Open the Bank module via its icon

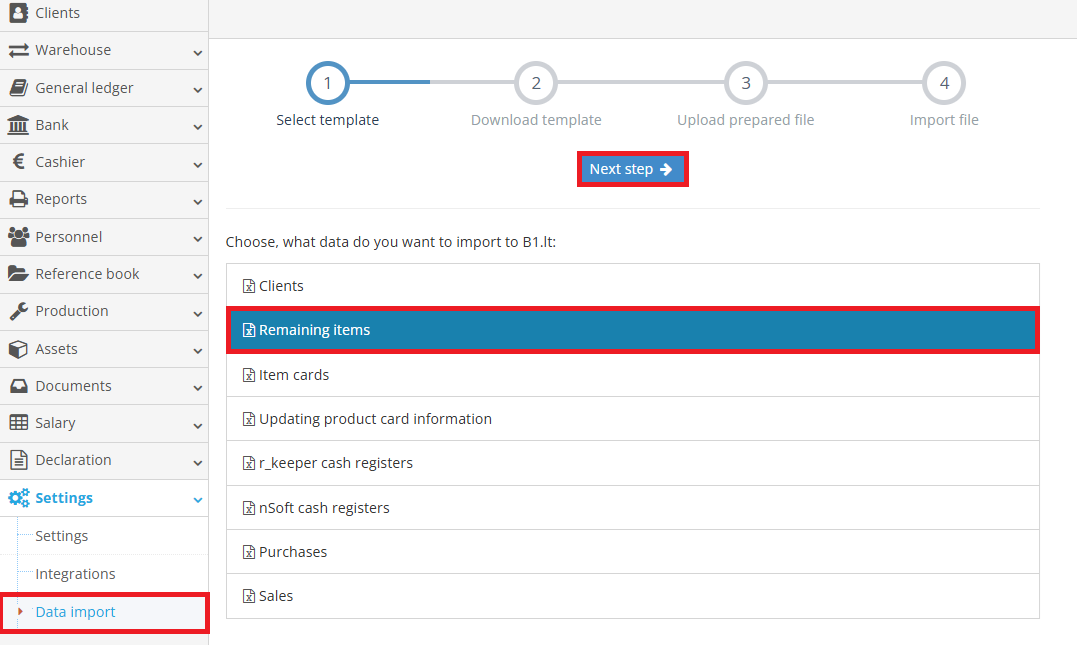[16, 124]
